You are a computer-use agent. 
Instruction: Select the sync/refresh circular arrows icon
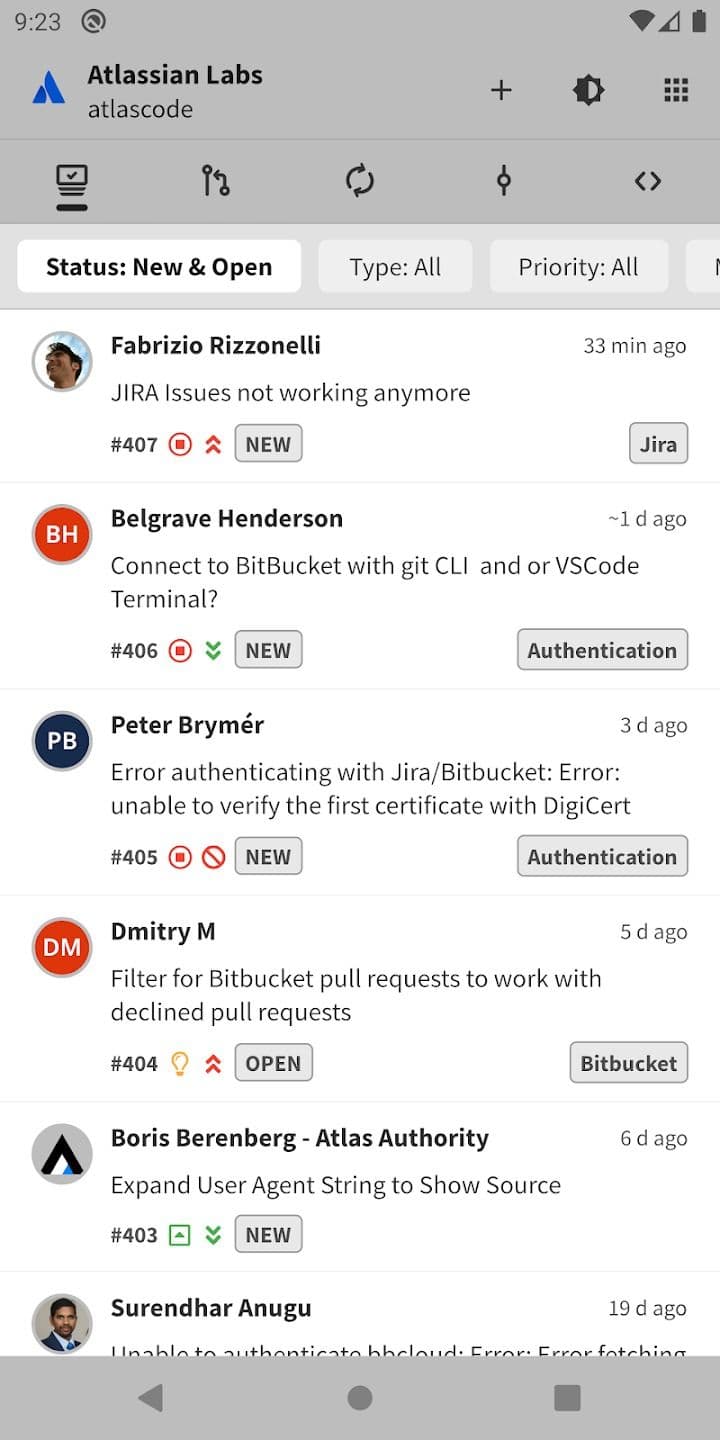[x=360, y=181]
